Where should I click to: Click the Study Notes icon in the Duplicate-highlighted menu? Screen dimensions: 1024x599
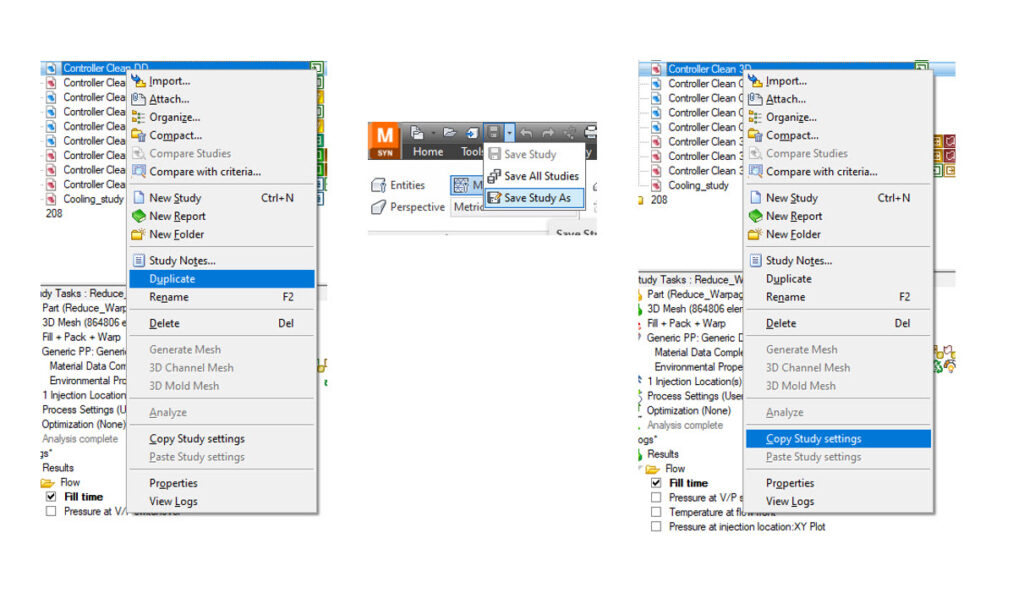pos(138,261)
